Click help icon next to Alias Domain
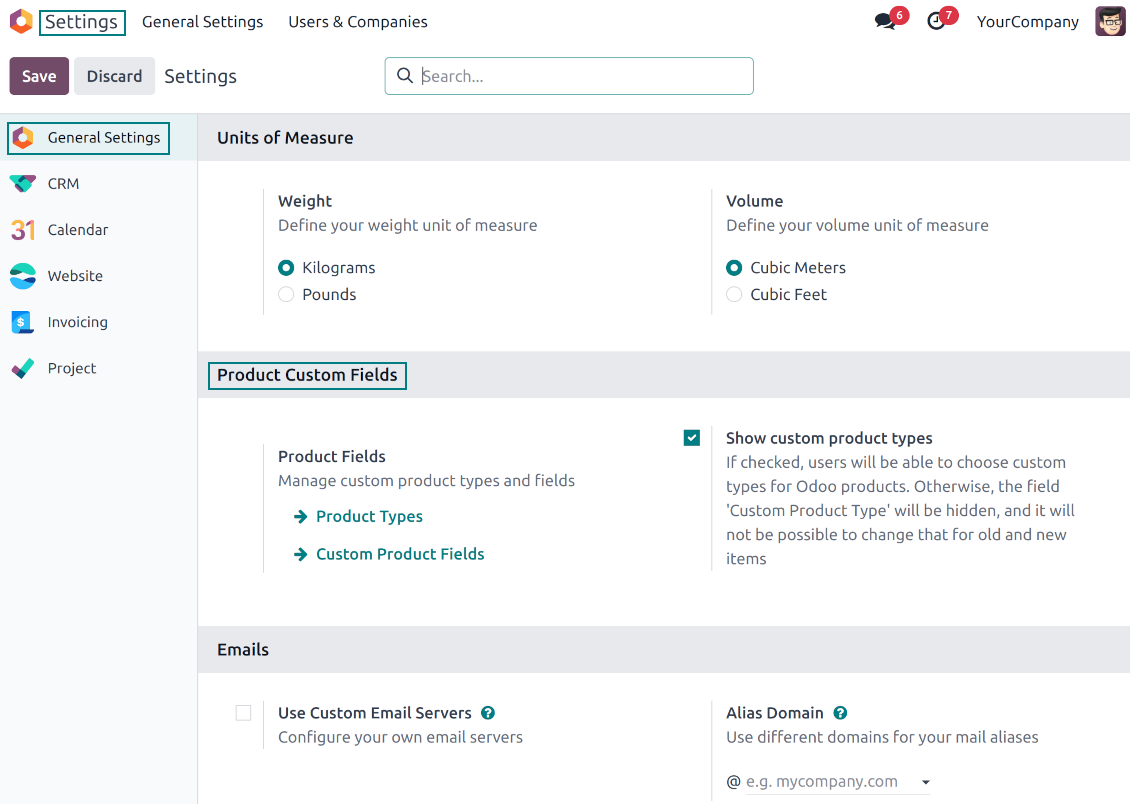 840,713
